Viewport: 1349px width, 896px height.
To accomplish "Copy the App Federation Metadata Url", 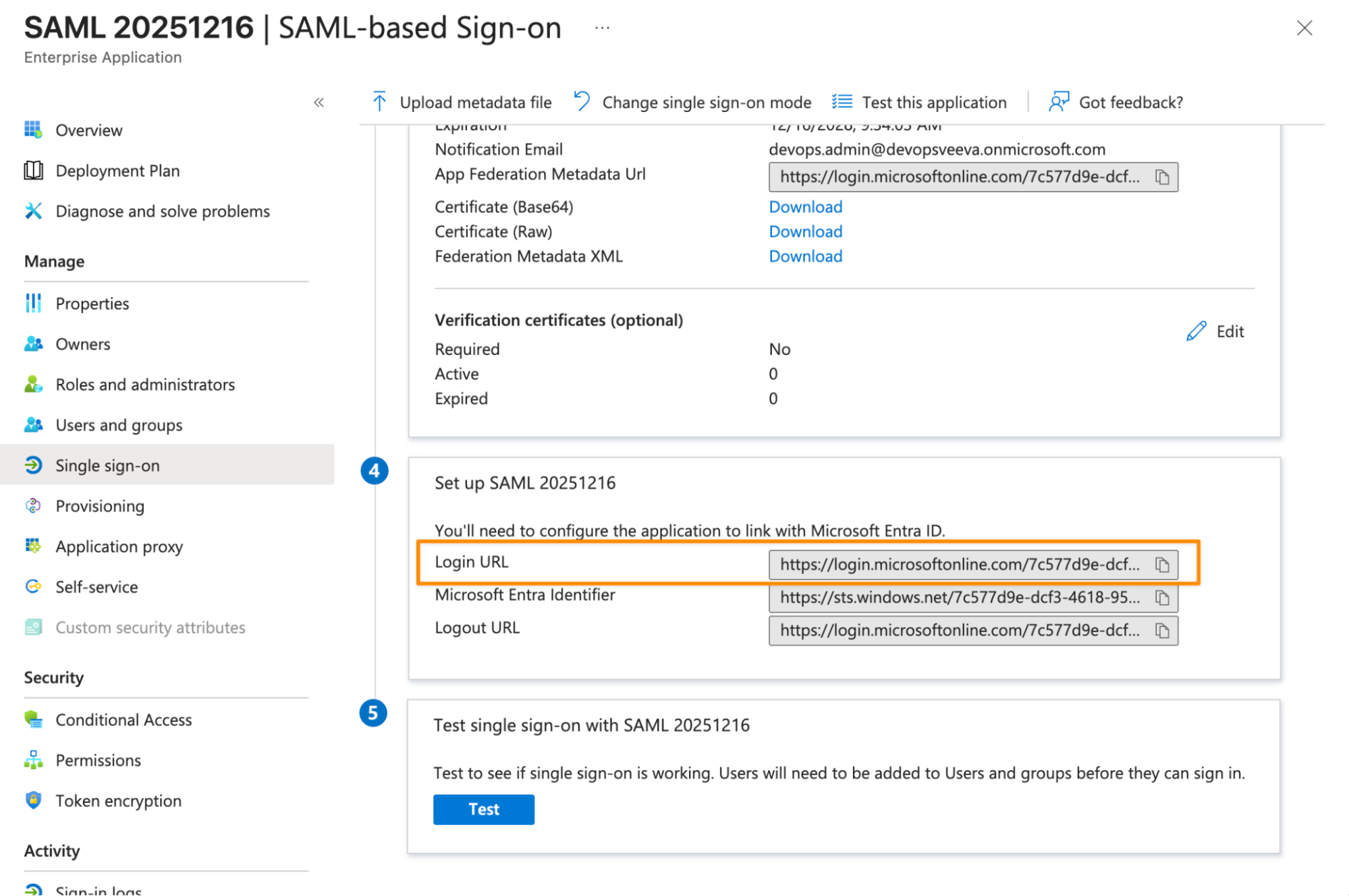I will [1161, 177].
